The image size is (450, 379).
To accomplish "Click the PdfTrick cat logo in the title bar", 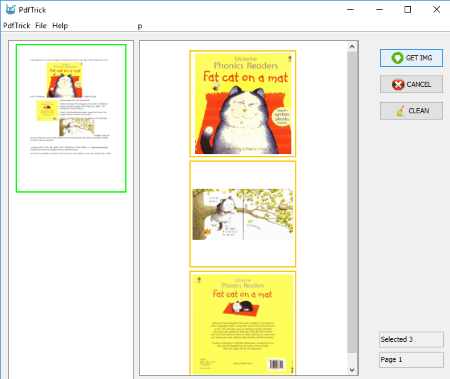I will point(10,9).
